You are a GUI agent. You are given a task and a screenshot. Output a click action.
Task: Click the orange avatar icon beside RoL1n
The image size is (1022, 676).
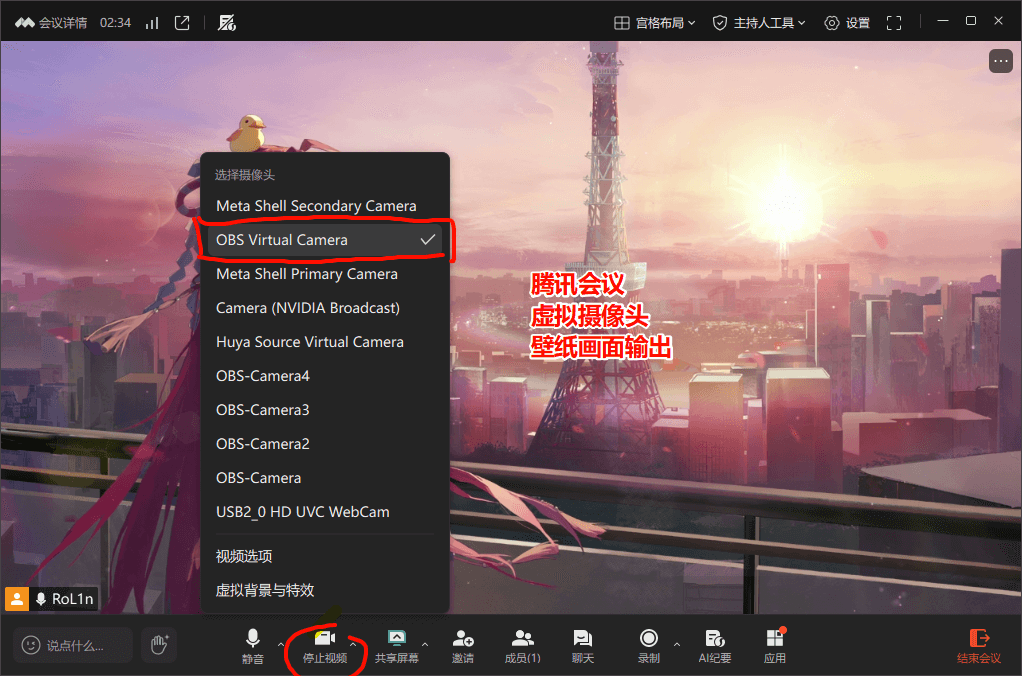[17, 598]
